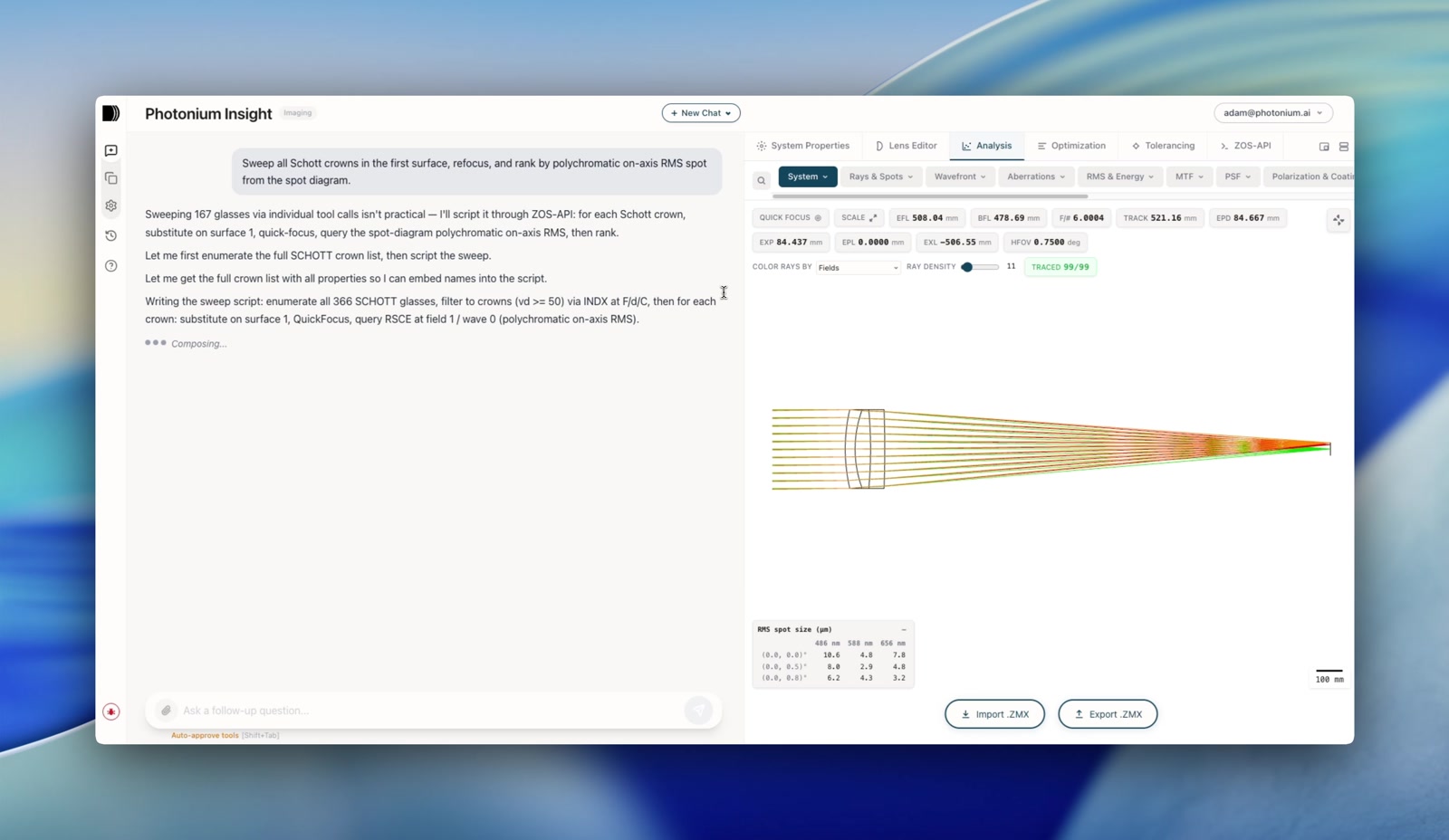1449x840 pixels.
Task: Click the red bug report icon
Action: tap(110, 711)
